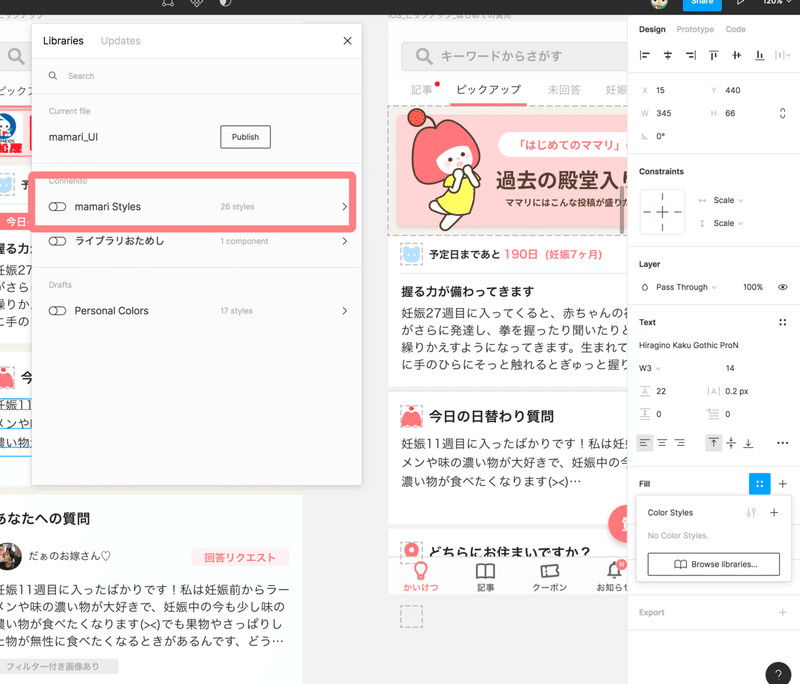Viewport: 800px width, 684px height.
Task: Set text align left
Action: point(645,443)
